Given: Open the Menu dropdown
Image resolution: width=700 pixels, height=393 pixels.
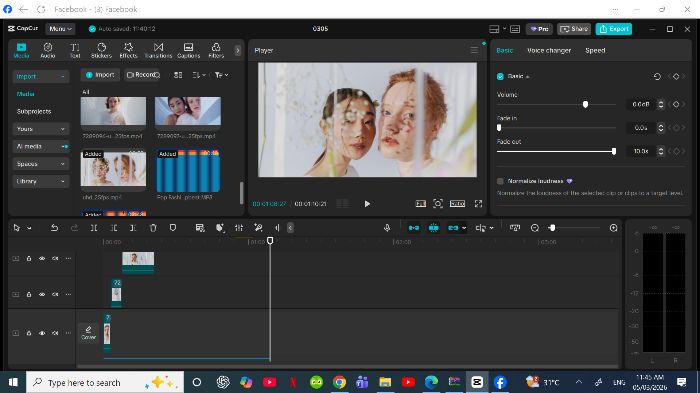Looking at the screenshot, I should pyautogui.click(x=60, y=29).
